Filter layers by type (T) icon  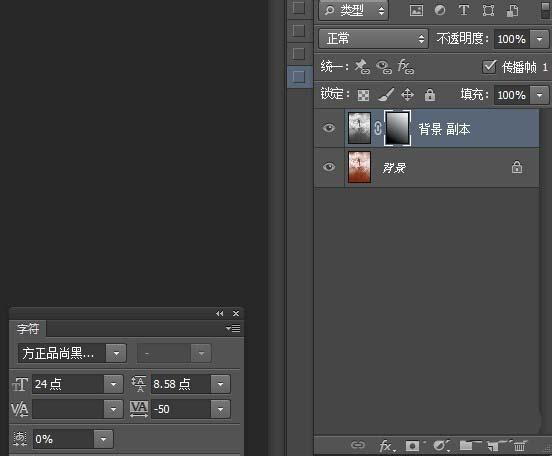pyautogui.click(x=464, y=10)
